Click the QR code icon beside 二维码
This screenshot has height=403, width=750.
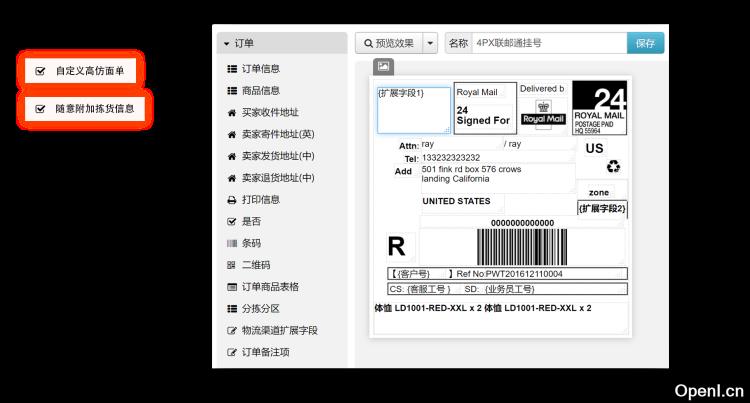click(232, 265)
